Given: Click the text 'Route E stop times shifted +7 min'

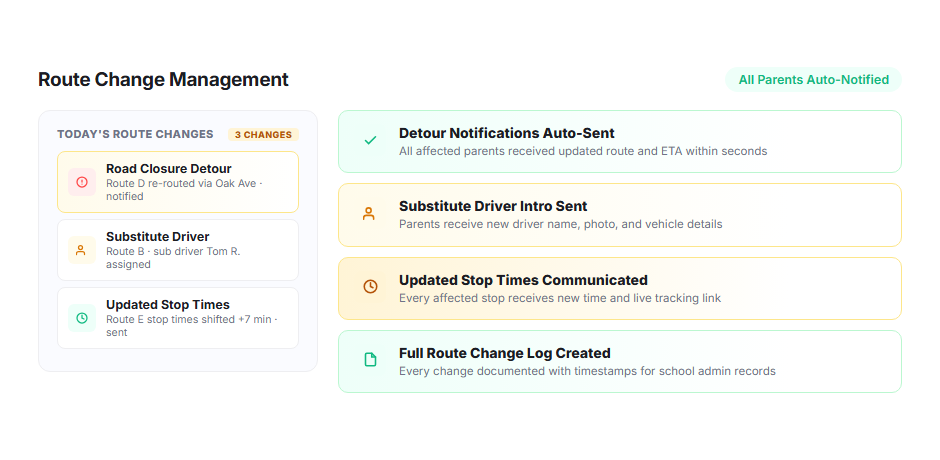Looking at the screenshot, I should click(x=188, y=319).
